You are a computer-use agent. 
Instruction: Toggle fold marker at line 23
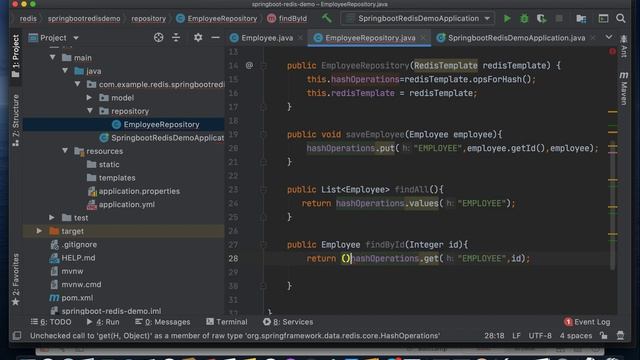point(264,189)
